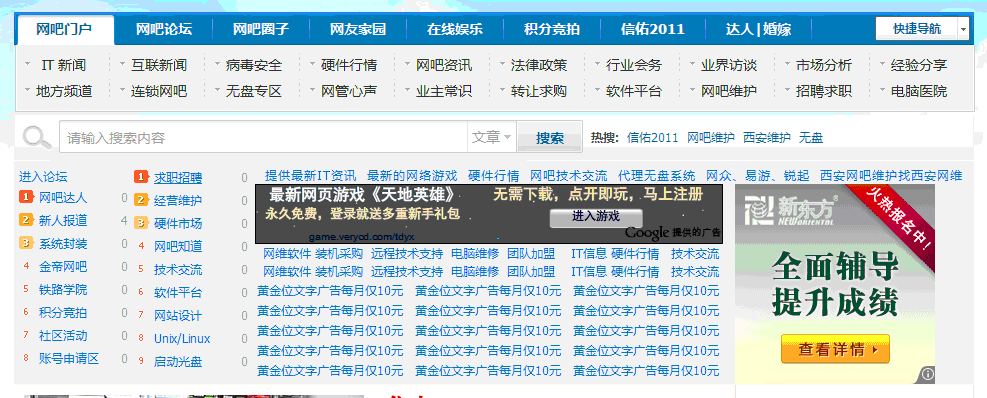The height and width of the screenshot is (398, 987).
Task: Click the 代理无盘系统 link
Action: tap(657, 176)
